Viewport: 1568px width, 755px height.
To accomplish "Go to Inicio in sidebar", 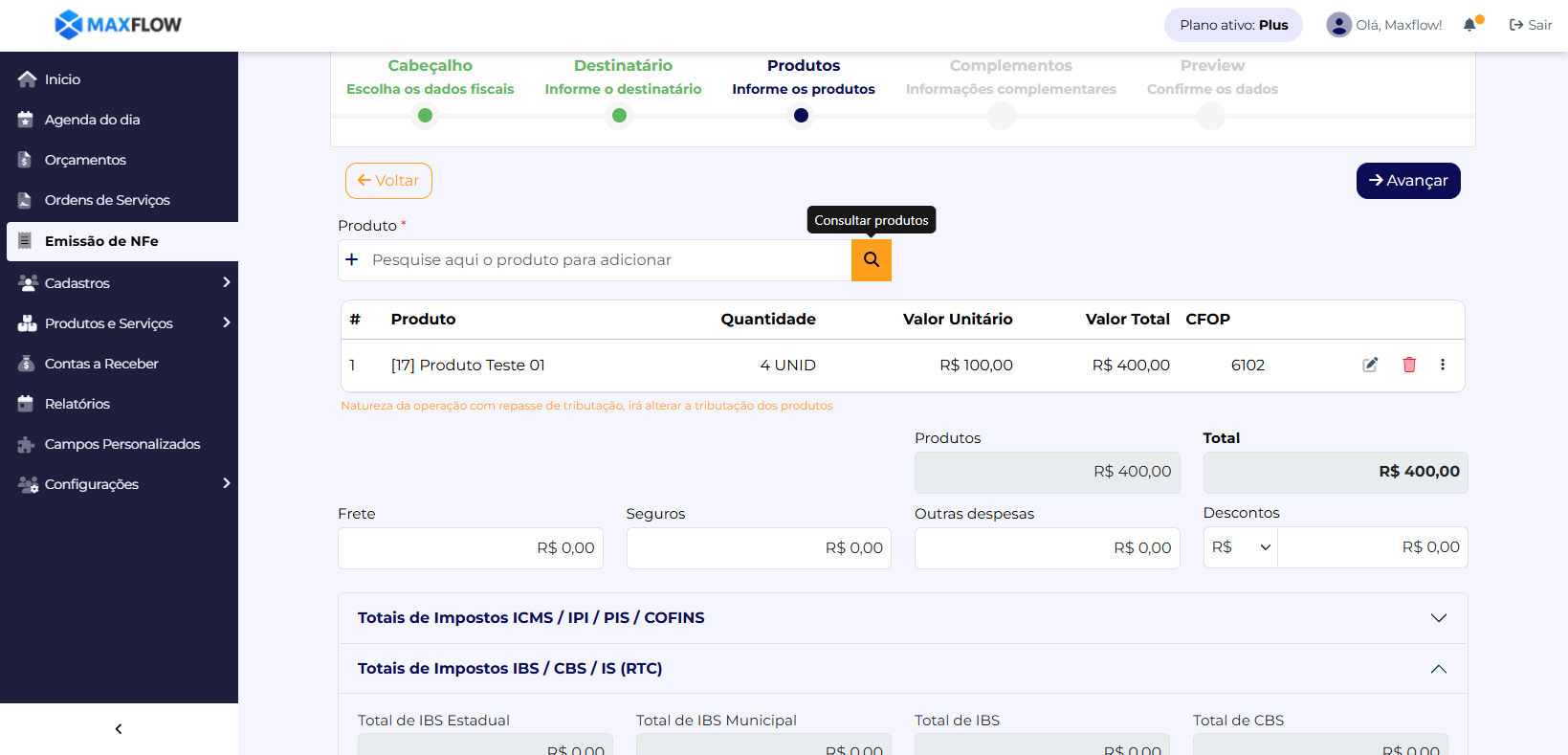I will coord(63,79).
